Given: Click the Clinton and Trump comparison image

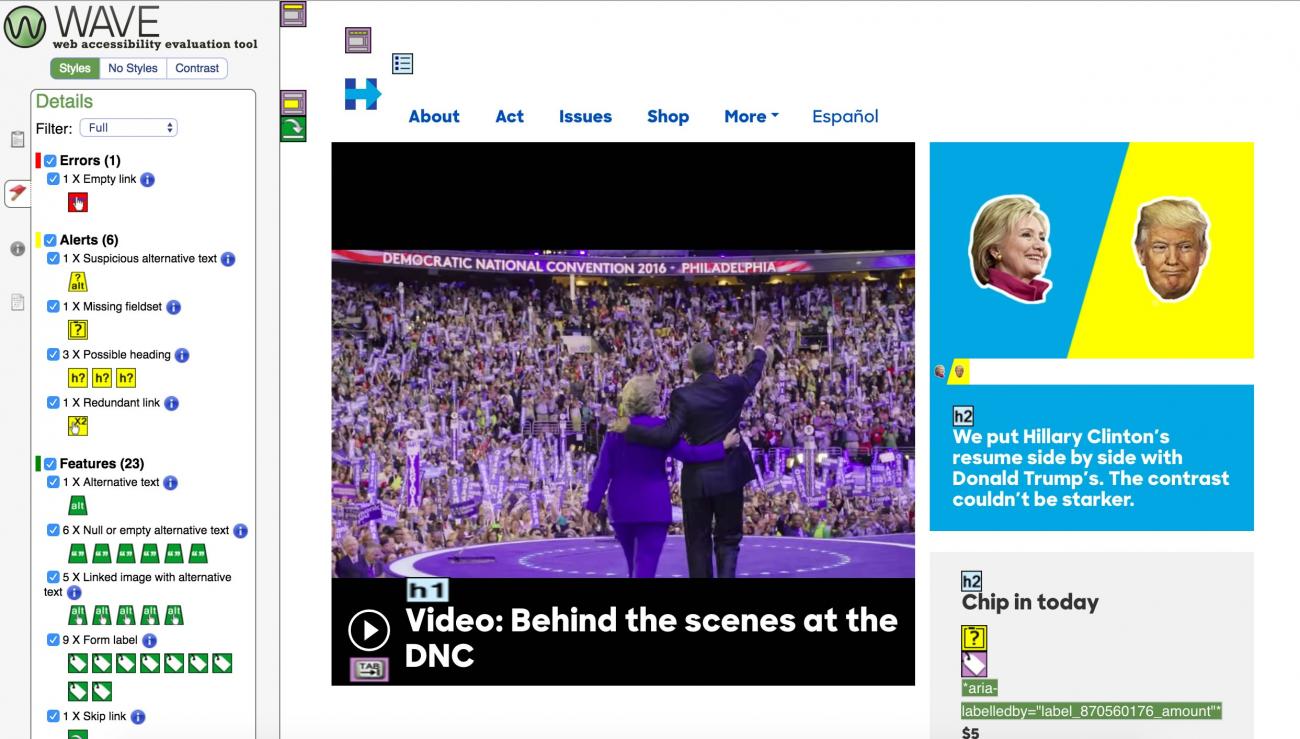Looking at the screenshot, I should (x=1091, y=250).
